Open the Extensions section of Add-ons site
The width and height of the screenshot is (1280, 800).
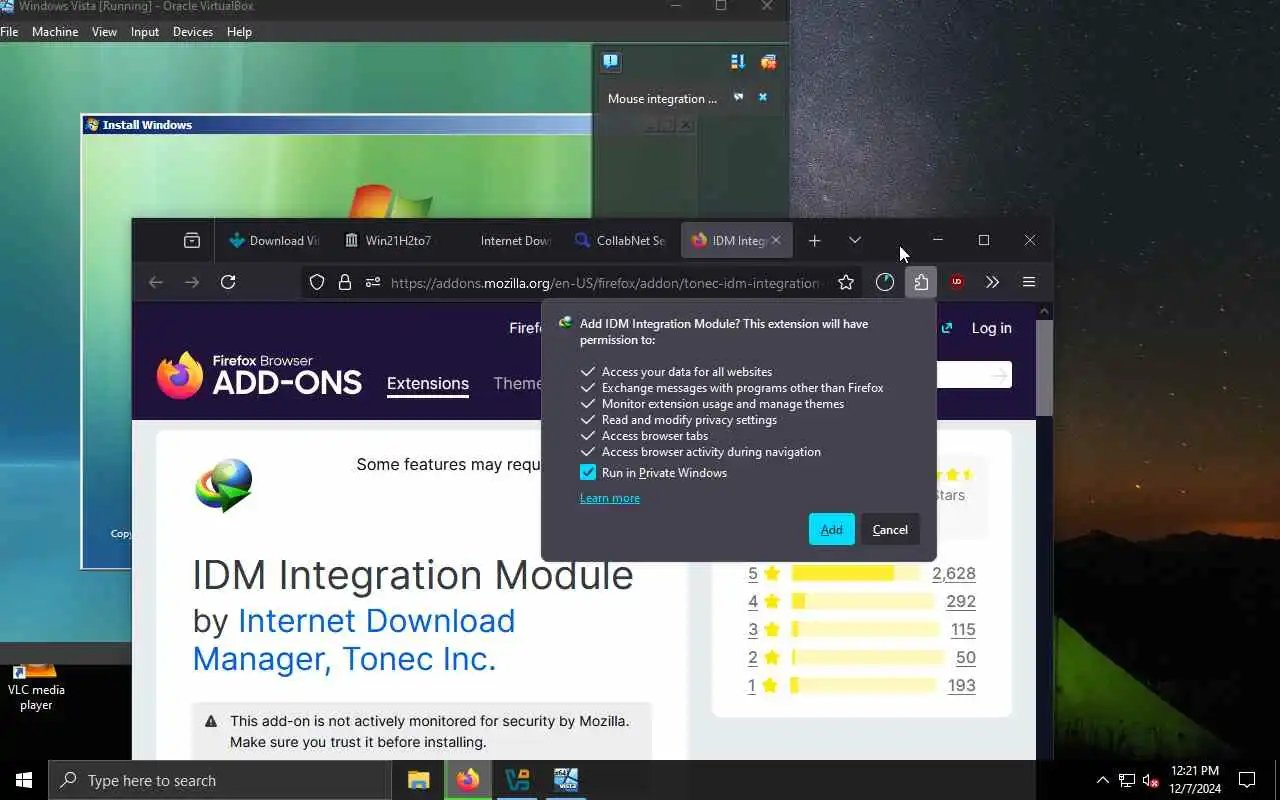428,383
